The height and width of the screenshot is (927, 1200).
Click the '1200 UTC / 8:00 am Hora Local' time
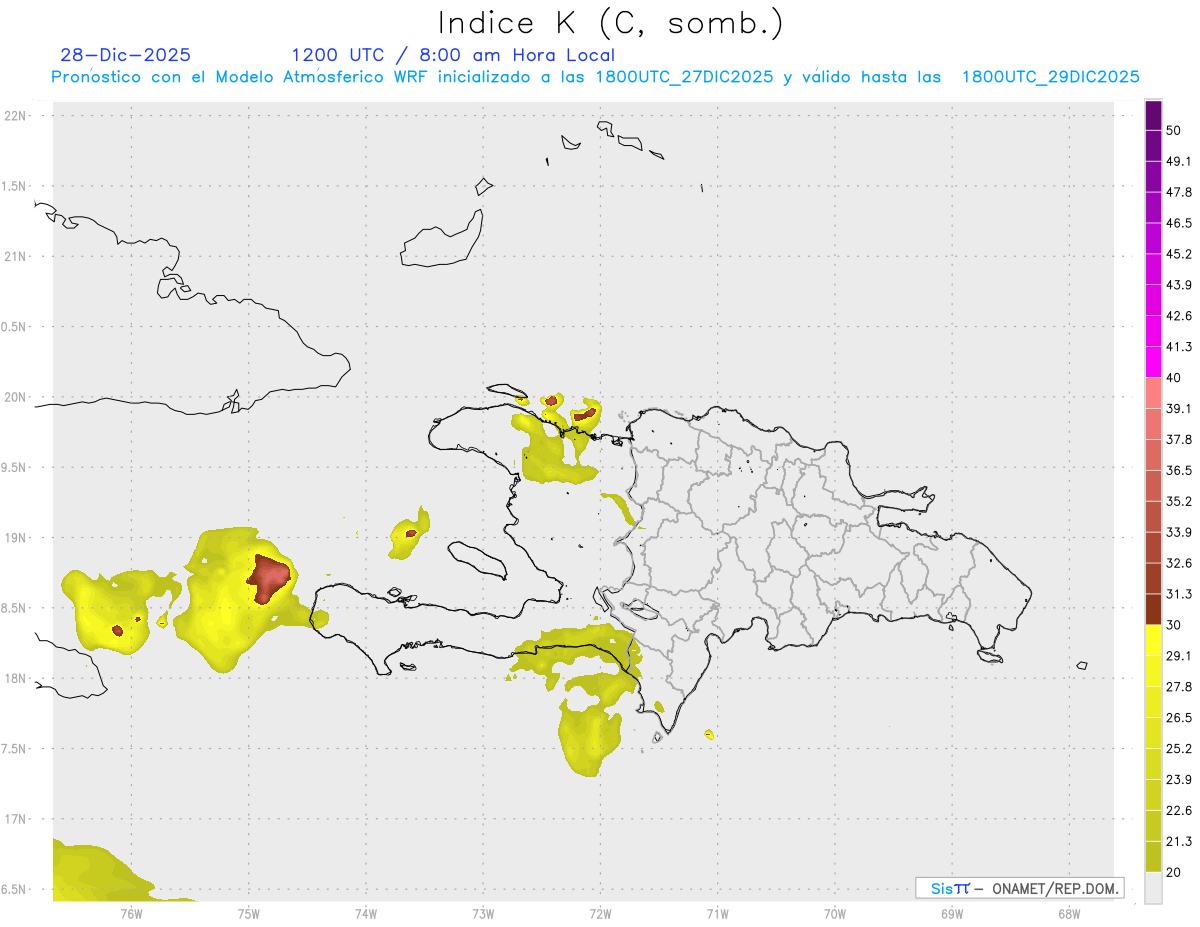(x=453, y=55)
